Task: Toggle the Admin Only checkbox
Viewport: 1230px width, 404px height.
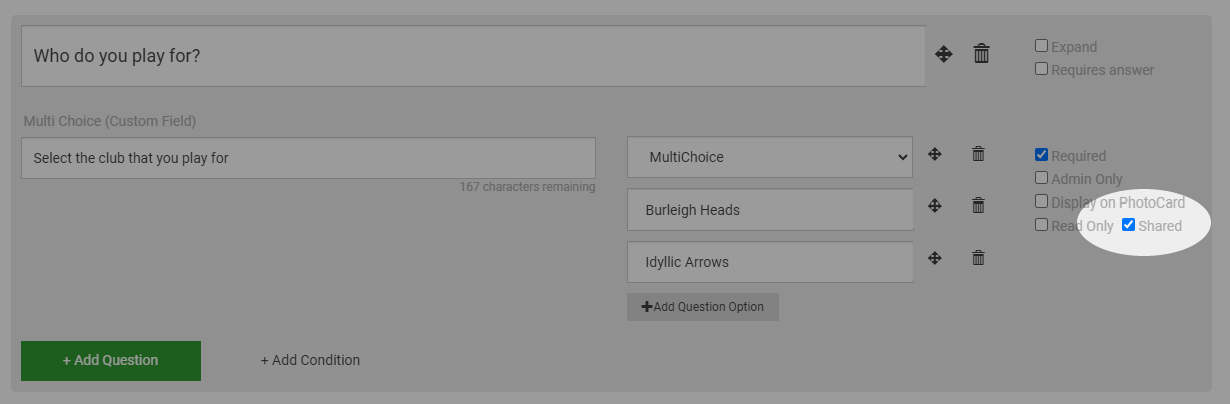Action: 1041,178
